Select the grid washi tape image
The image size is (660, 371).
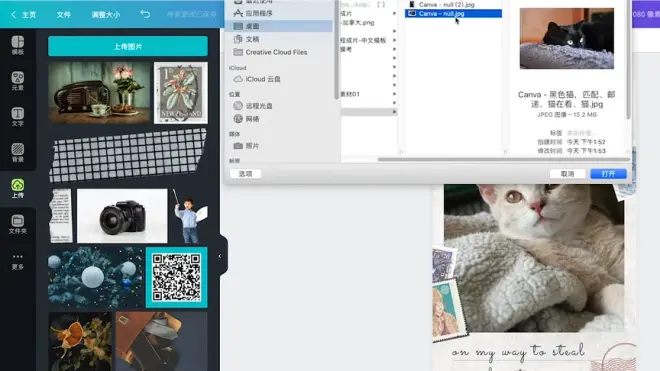point(128,155)
